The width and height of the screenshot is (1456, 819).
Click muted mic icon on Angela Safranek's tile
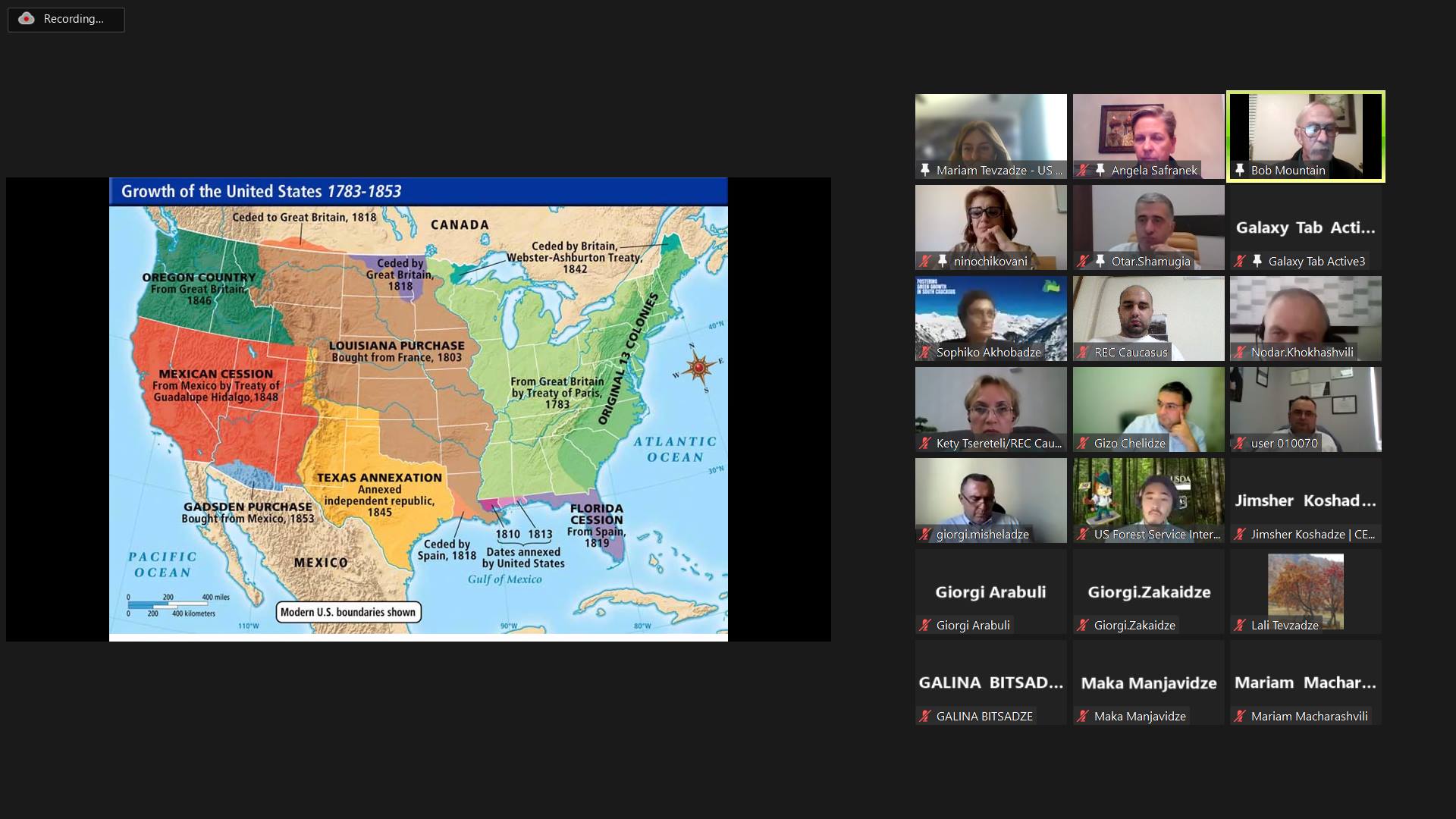coord(1083,171)
